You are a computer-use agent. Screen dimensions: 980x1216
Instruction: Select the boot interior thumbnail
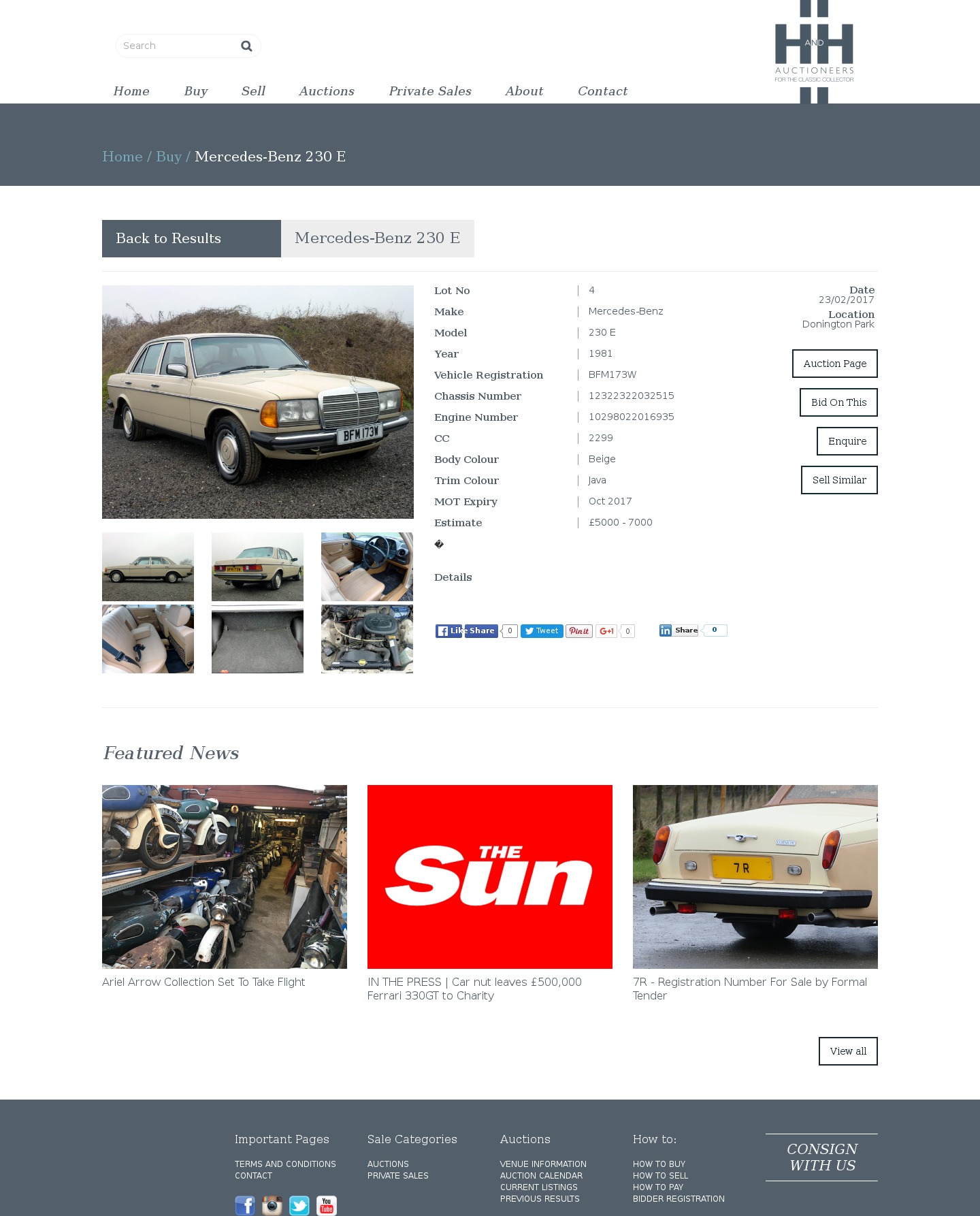257,639
